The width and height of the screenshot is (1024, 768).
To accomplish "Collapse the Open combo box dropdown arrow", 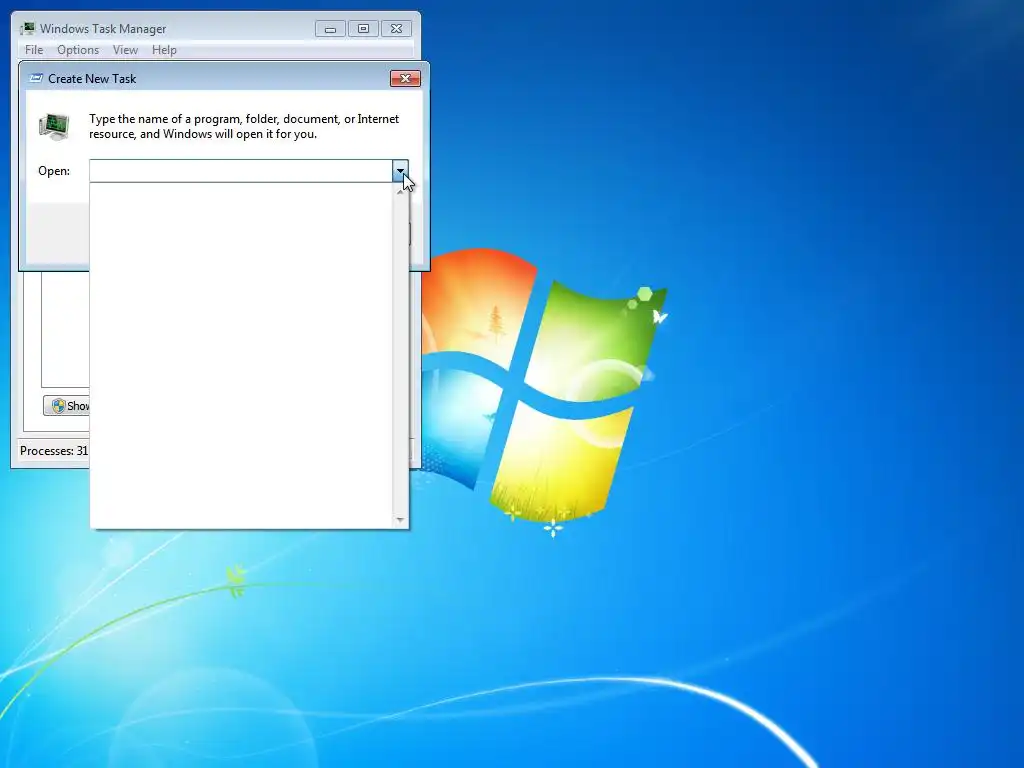I will [x=400, y=171].
